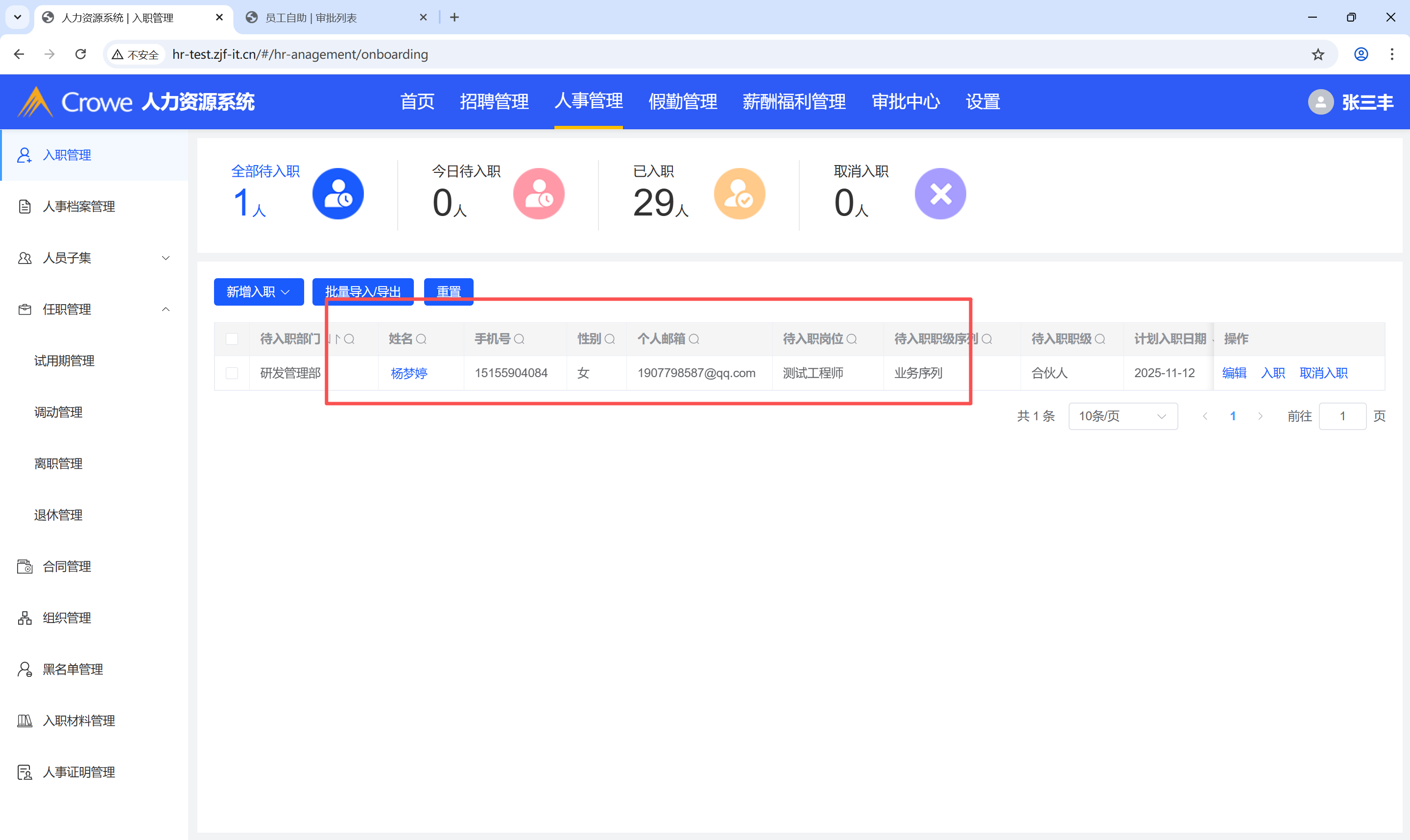Switch to 员工自助 | 审批列表 browser tab
The width and height of the screenshot is (1410, 840).
(311, 18)
